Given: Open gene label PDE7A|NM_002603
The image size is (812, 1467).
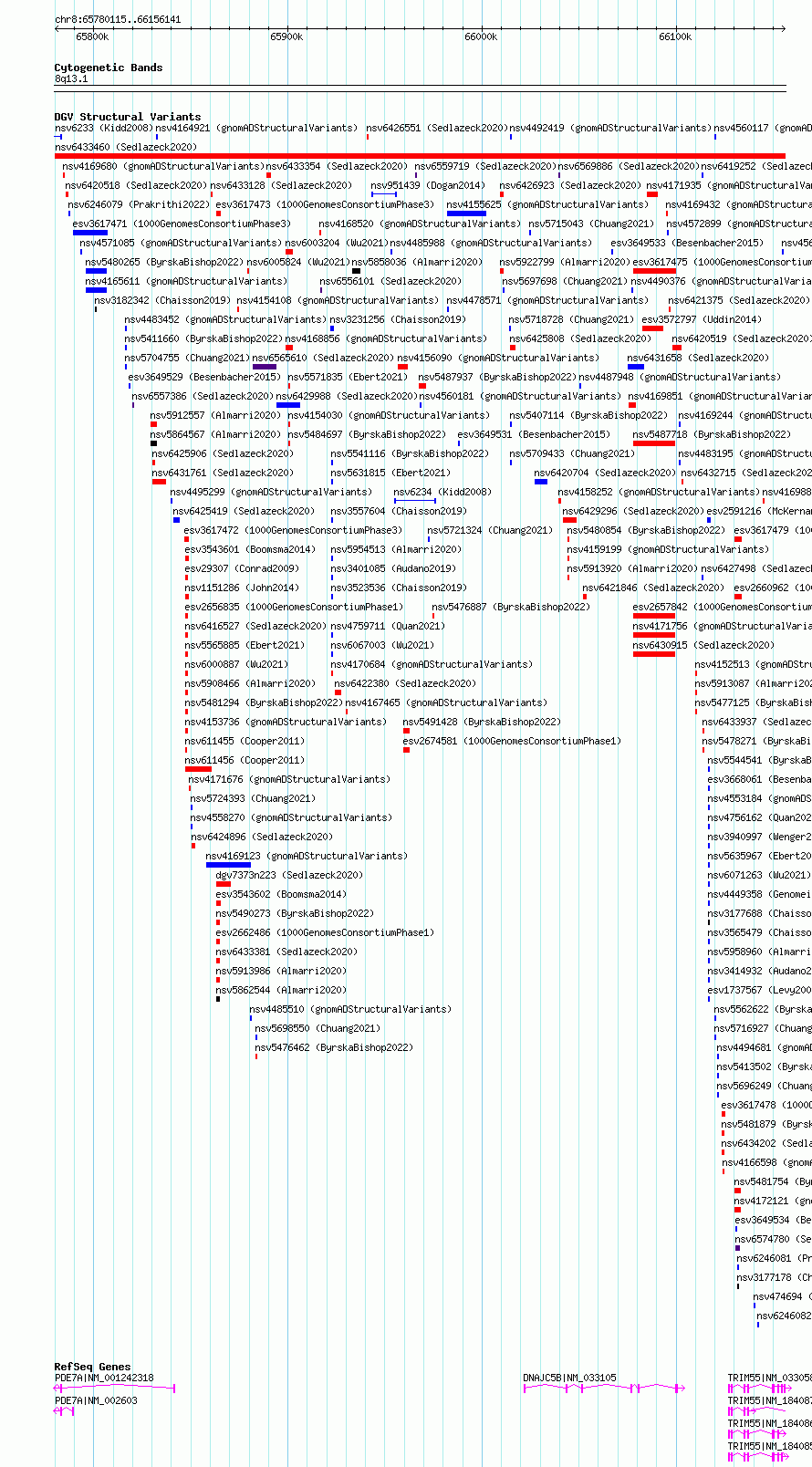Looking at the screenshot, I should point(96,1400).
